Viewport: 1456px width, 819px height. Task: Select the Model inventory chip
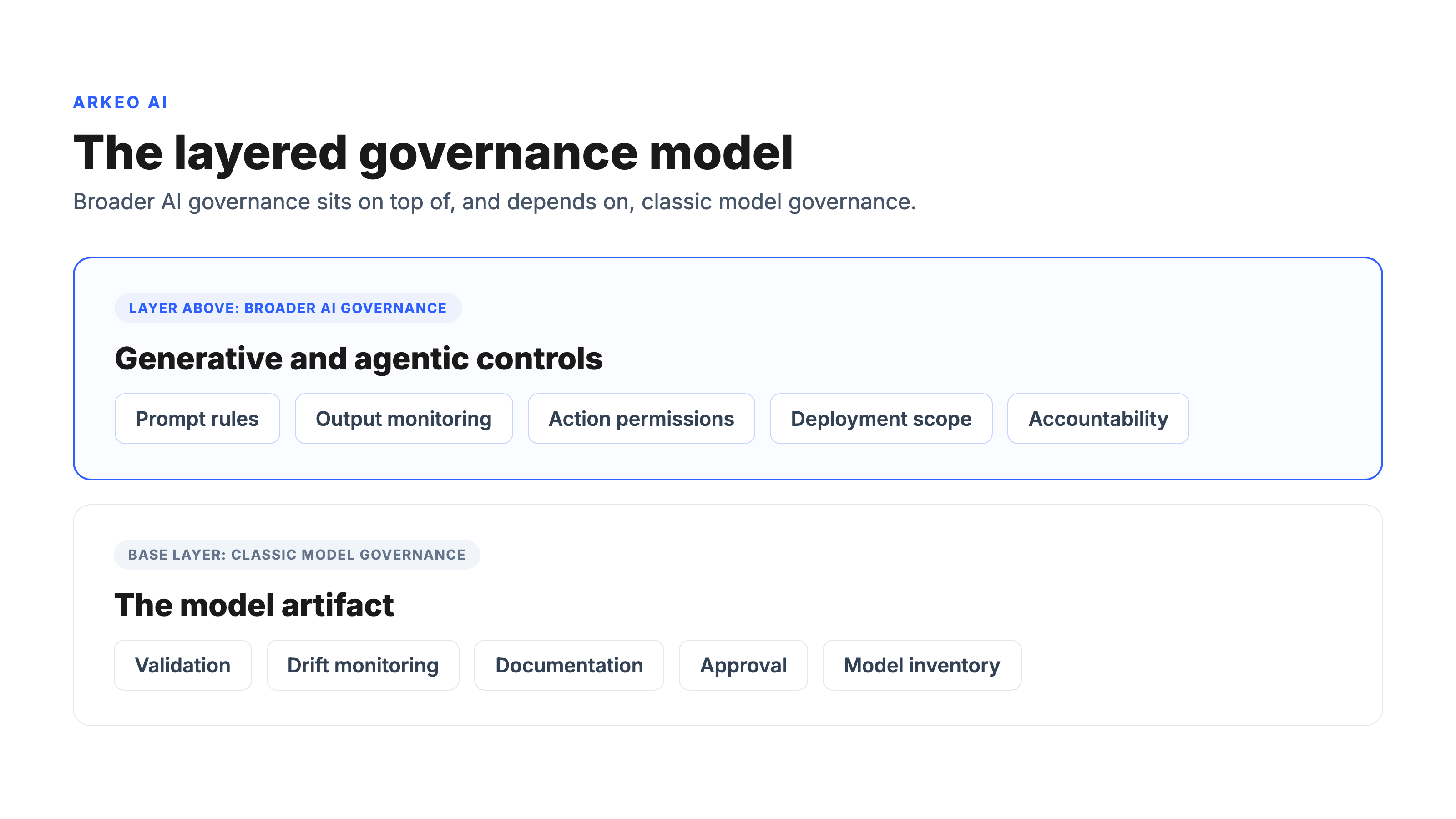point(922,665)
